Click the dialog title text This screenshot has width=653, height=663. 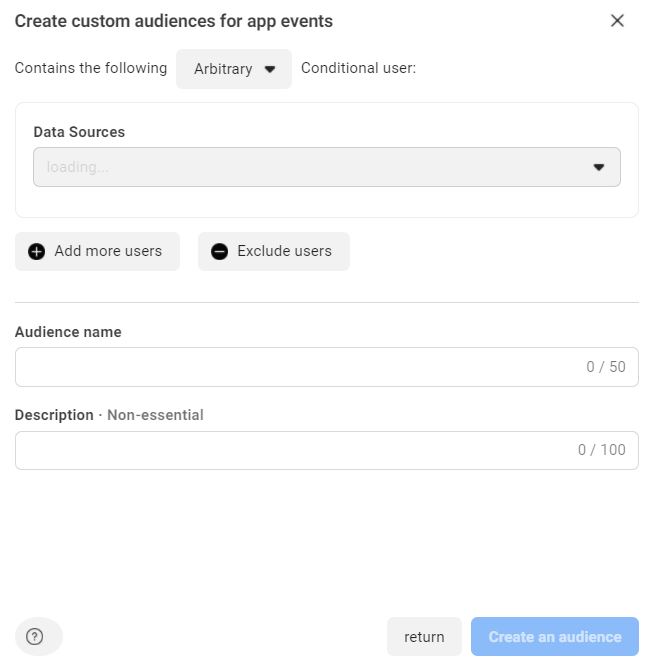click(x=174, y=21)
